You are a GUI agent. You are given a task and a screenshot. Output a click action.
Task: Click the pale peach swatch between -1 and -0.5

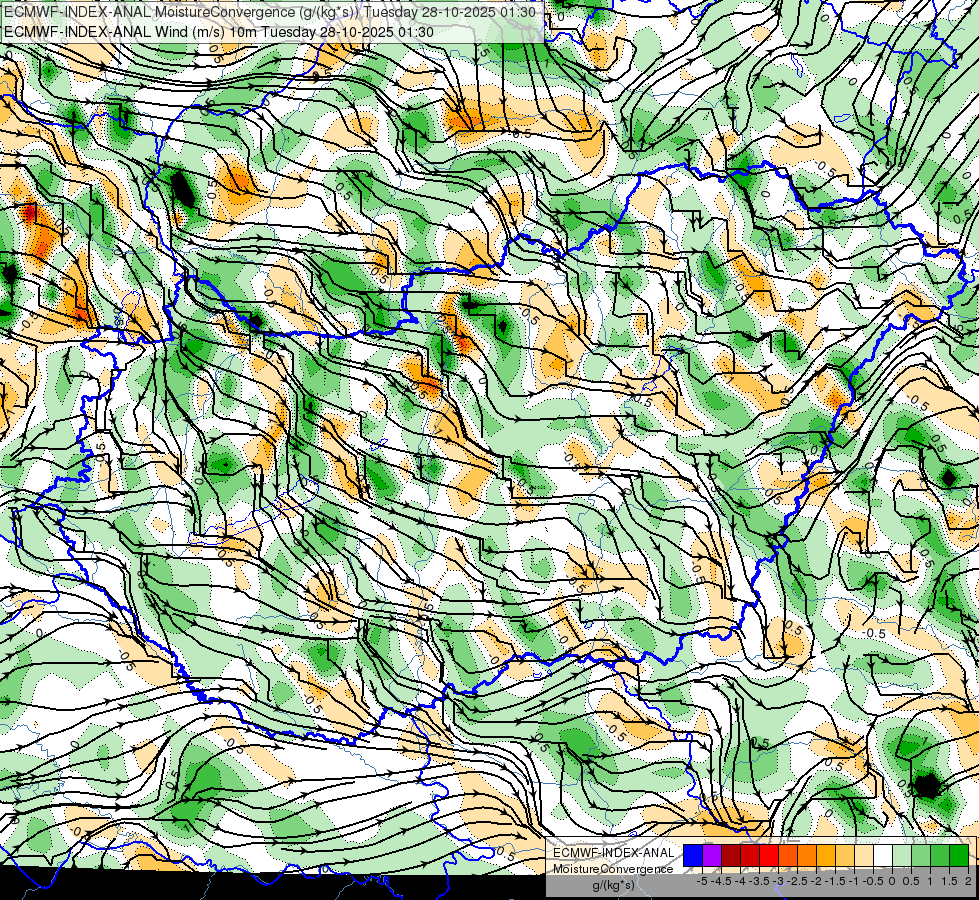pos(864,855)
